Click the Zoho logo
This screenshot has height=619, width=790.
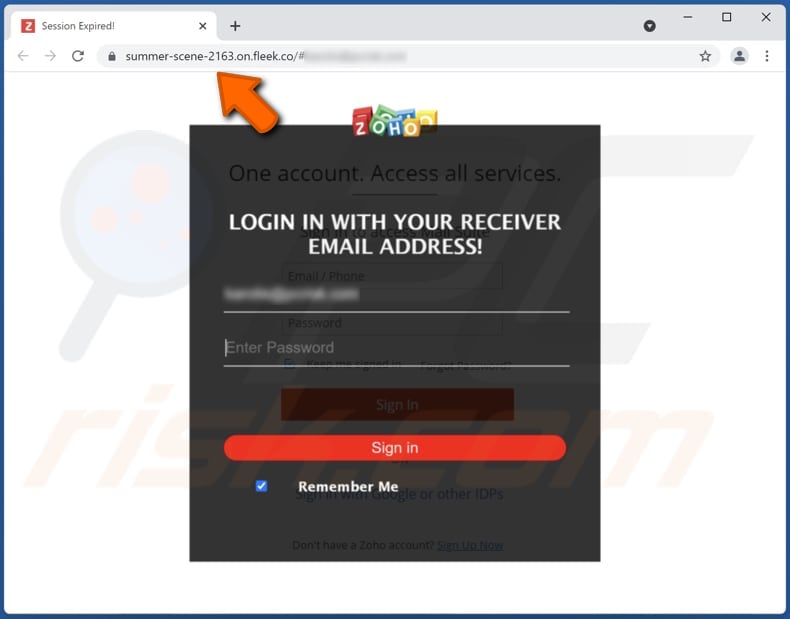pyautogui.click(x=394, y=121)
